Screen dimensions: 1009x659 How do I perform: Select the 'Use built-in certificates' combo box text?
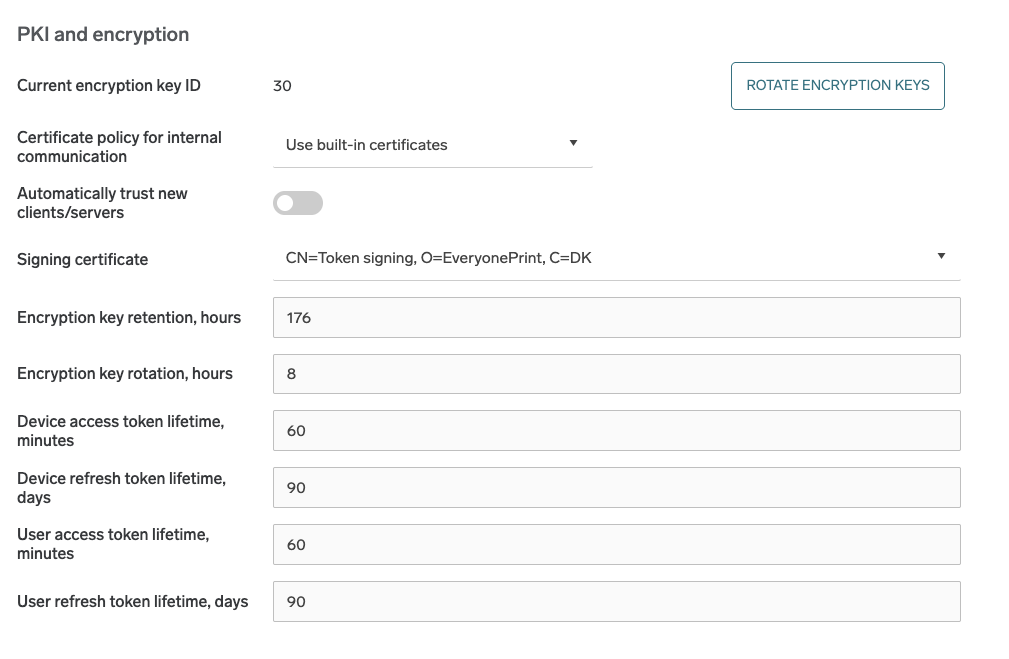(367, 145)
